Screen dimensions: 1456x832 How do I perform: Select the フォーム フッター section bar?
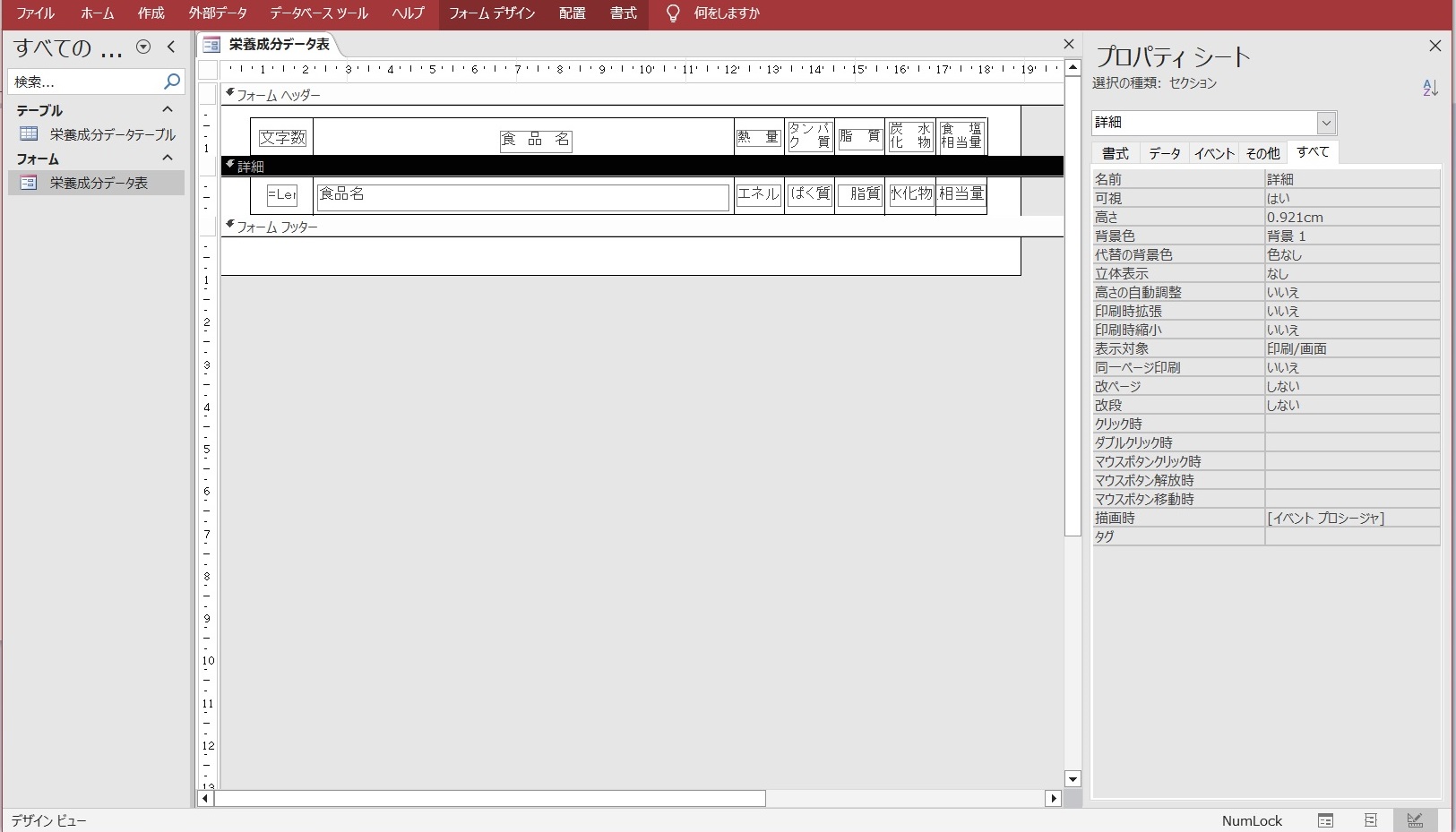pos(642,227)
